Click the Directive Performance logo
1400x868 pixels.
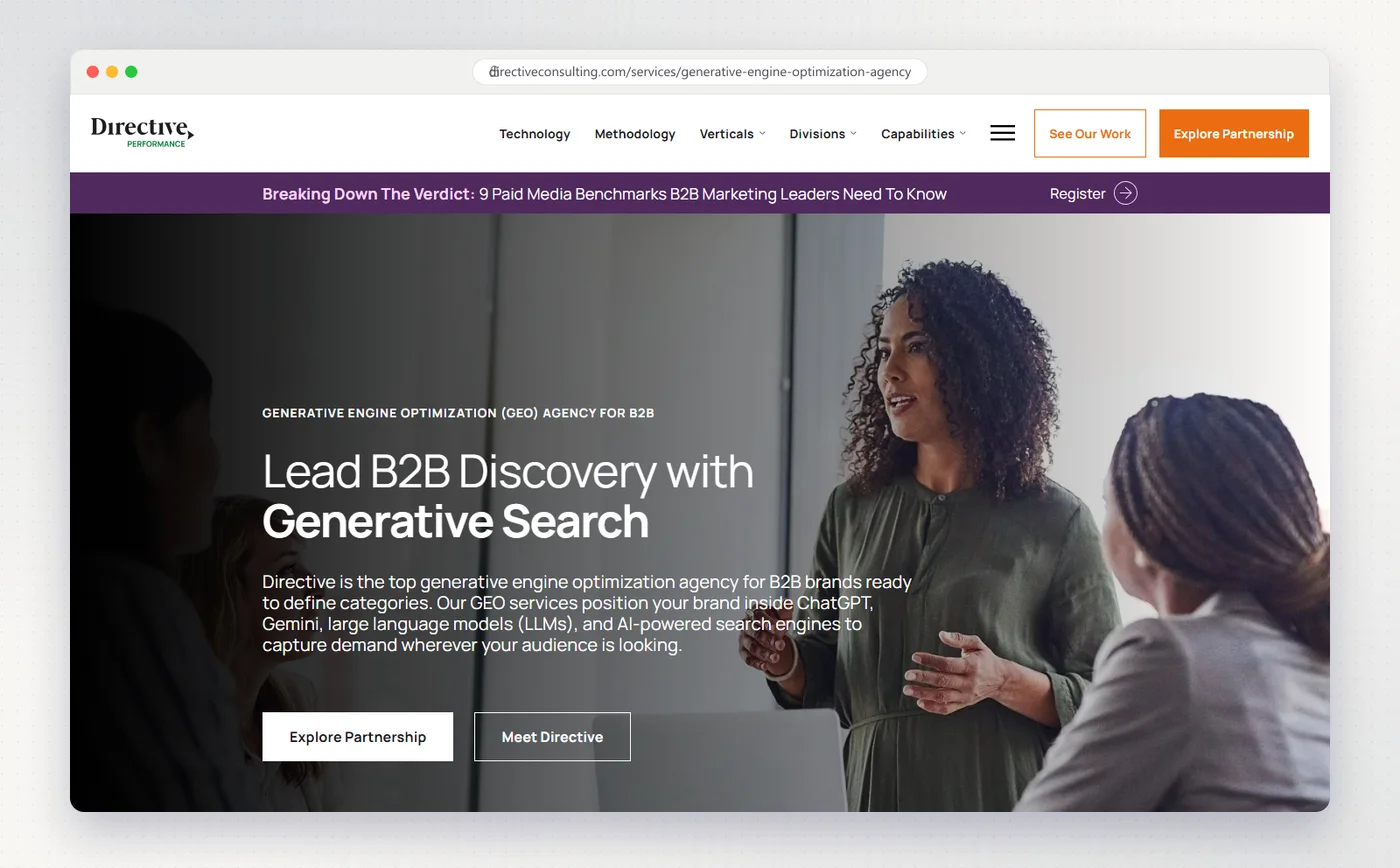click(142, 132)
